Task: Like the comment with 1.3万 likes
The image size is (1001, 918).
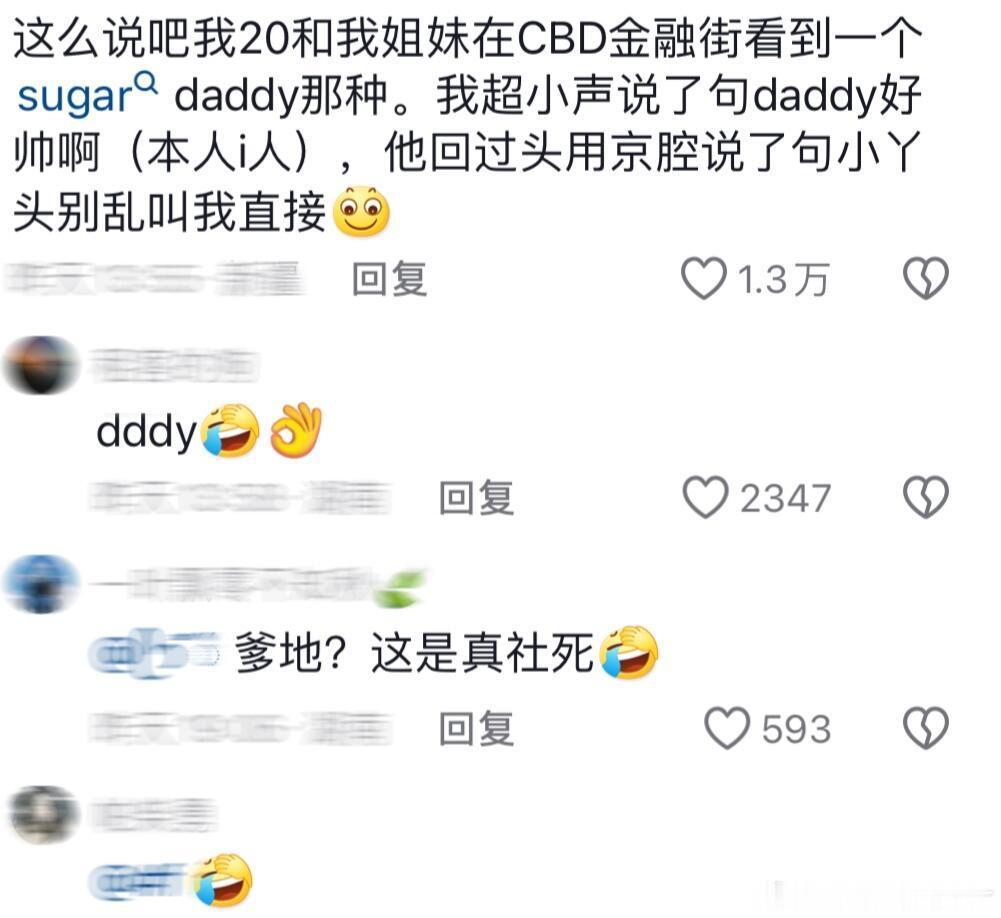Action: tap(704, 279)
